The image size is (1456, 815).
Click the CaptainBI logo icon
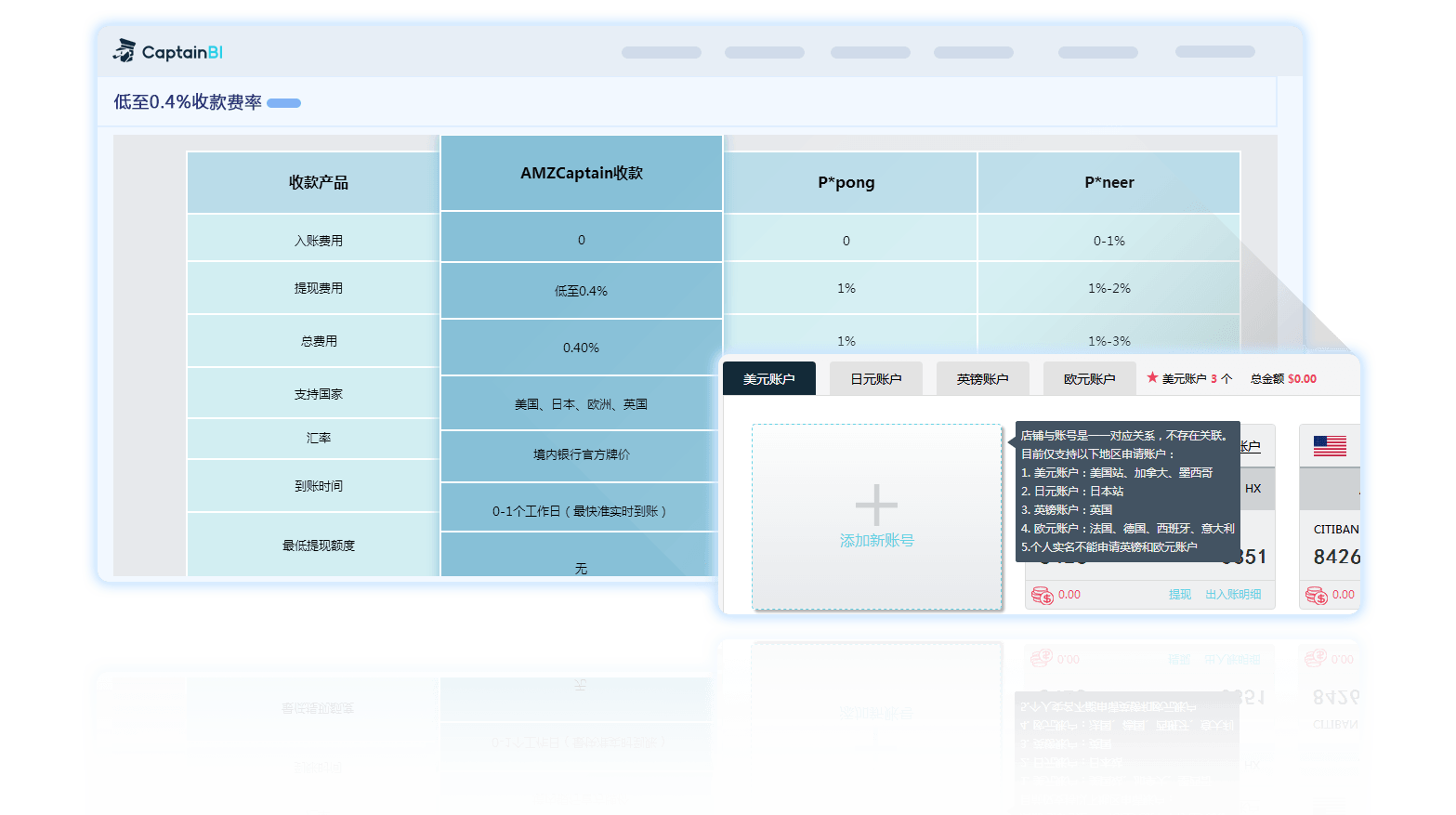point(124,51)
